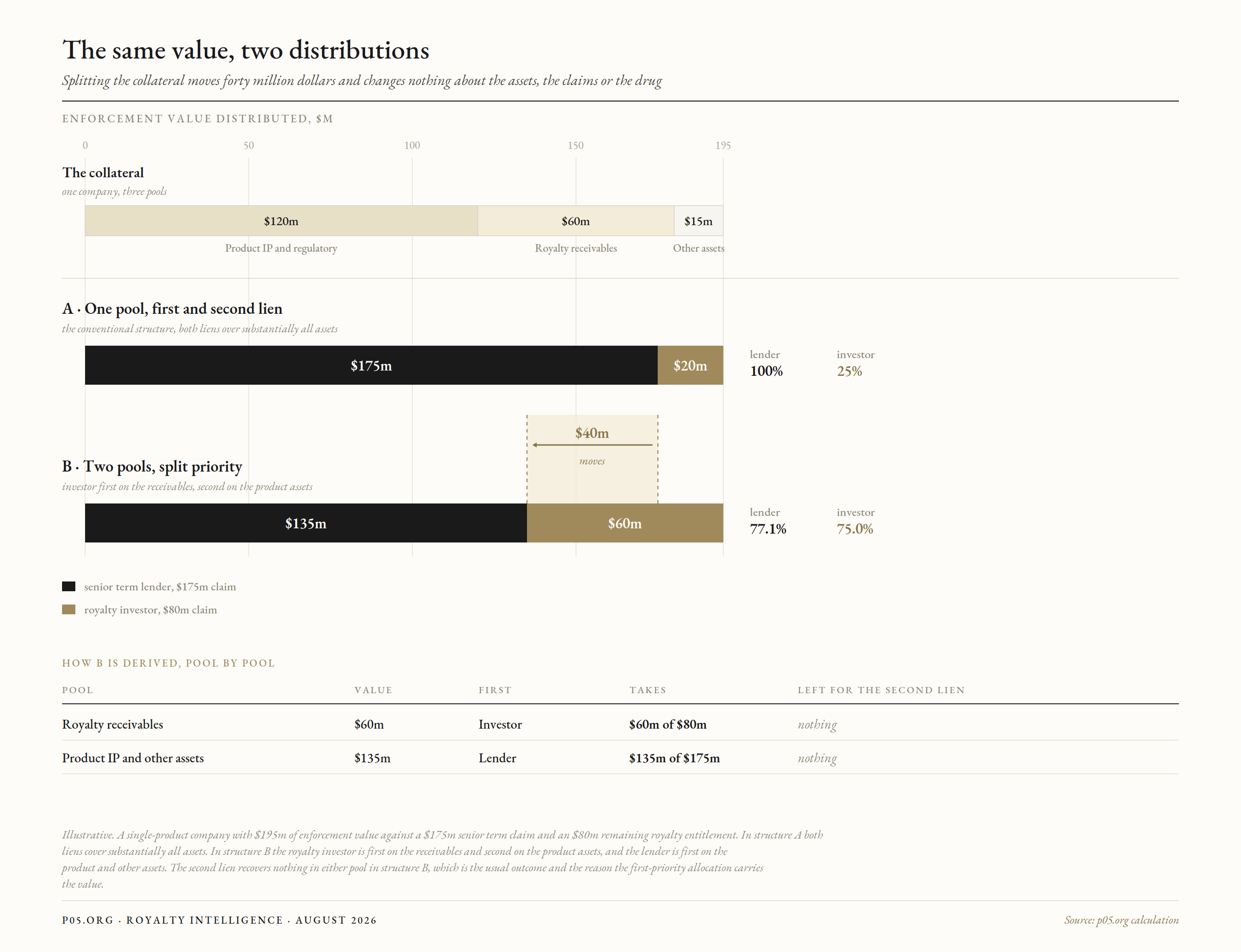1241x952 pixels.
Task: Click the "Product IP and regulatory" bar label
Action: 281,248
